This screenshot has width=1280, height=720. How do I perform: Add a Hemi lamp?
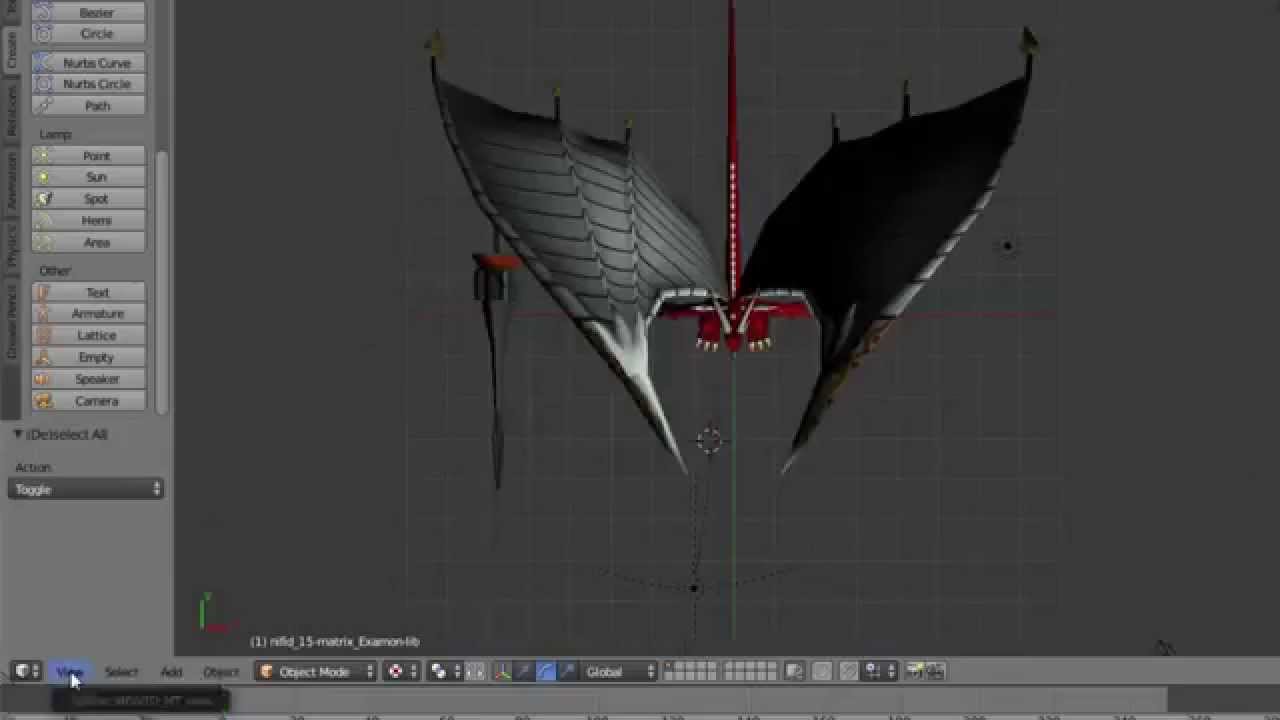[x=89, y=221]
